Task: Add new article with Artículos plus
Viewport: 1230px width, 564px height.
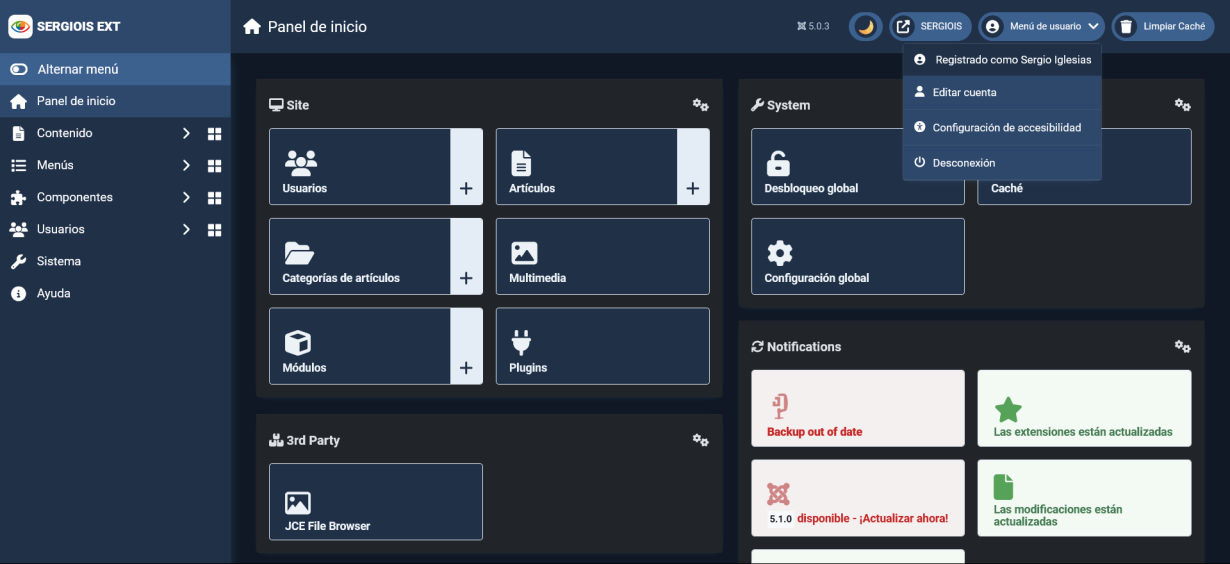Action: [693, 167]
